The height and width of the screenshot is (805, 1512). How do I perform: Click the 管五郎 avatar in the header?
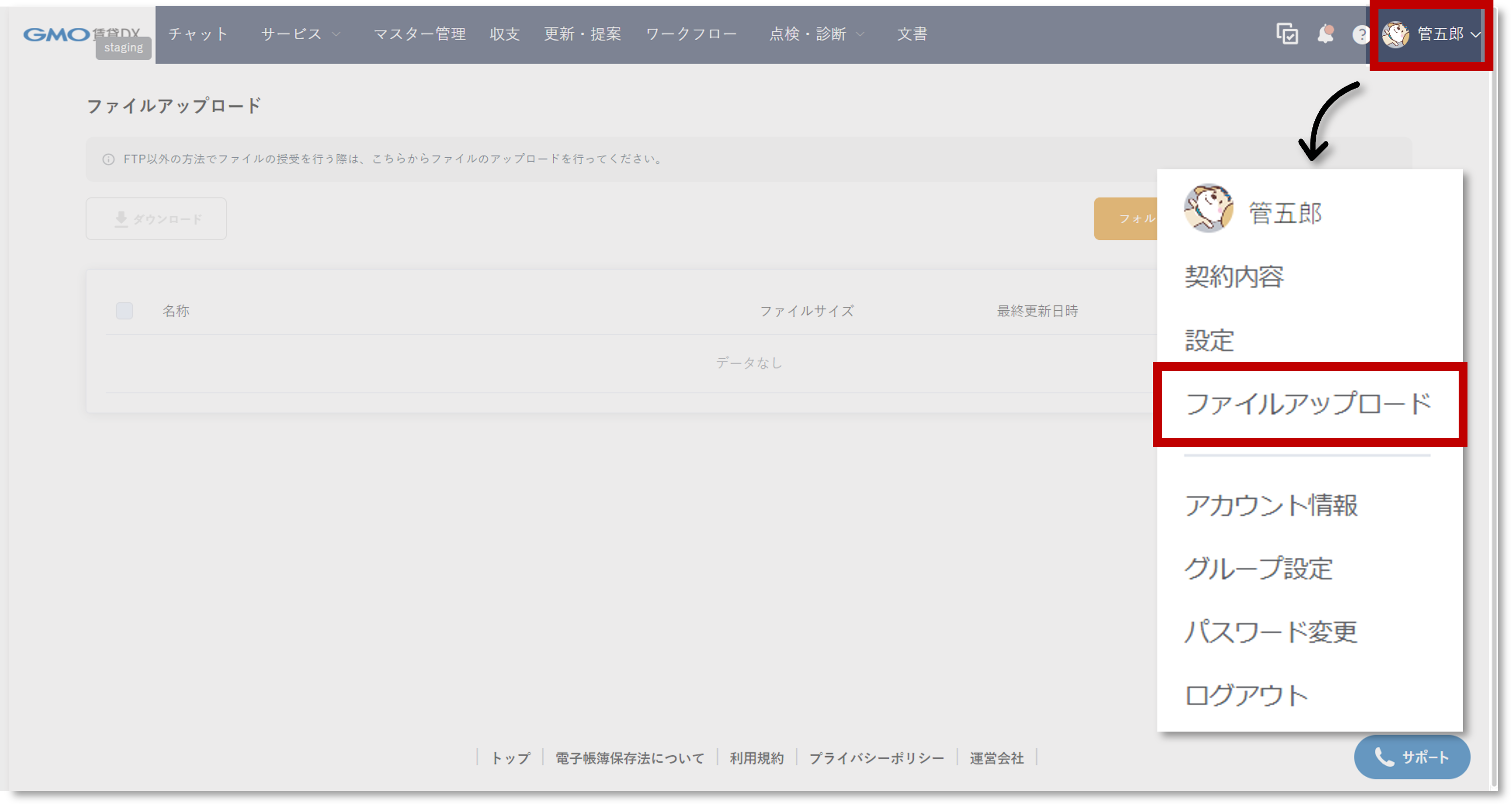tap(1397, 35)
